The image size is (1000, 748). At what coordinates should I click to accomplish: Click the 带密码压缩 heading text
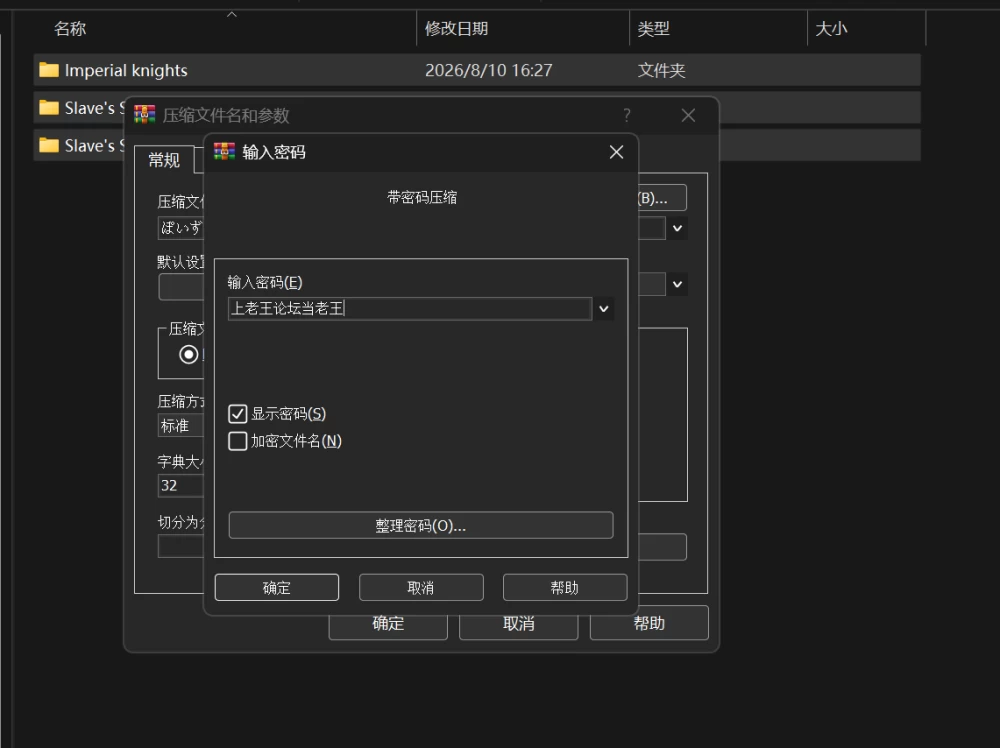422,197
